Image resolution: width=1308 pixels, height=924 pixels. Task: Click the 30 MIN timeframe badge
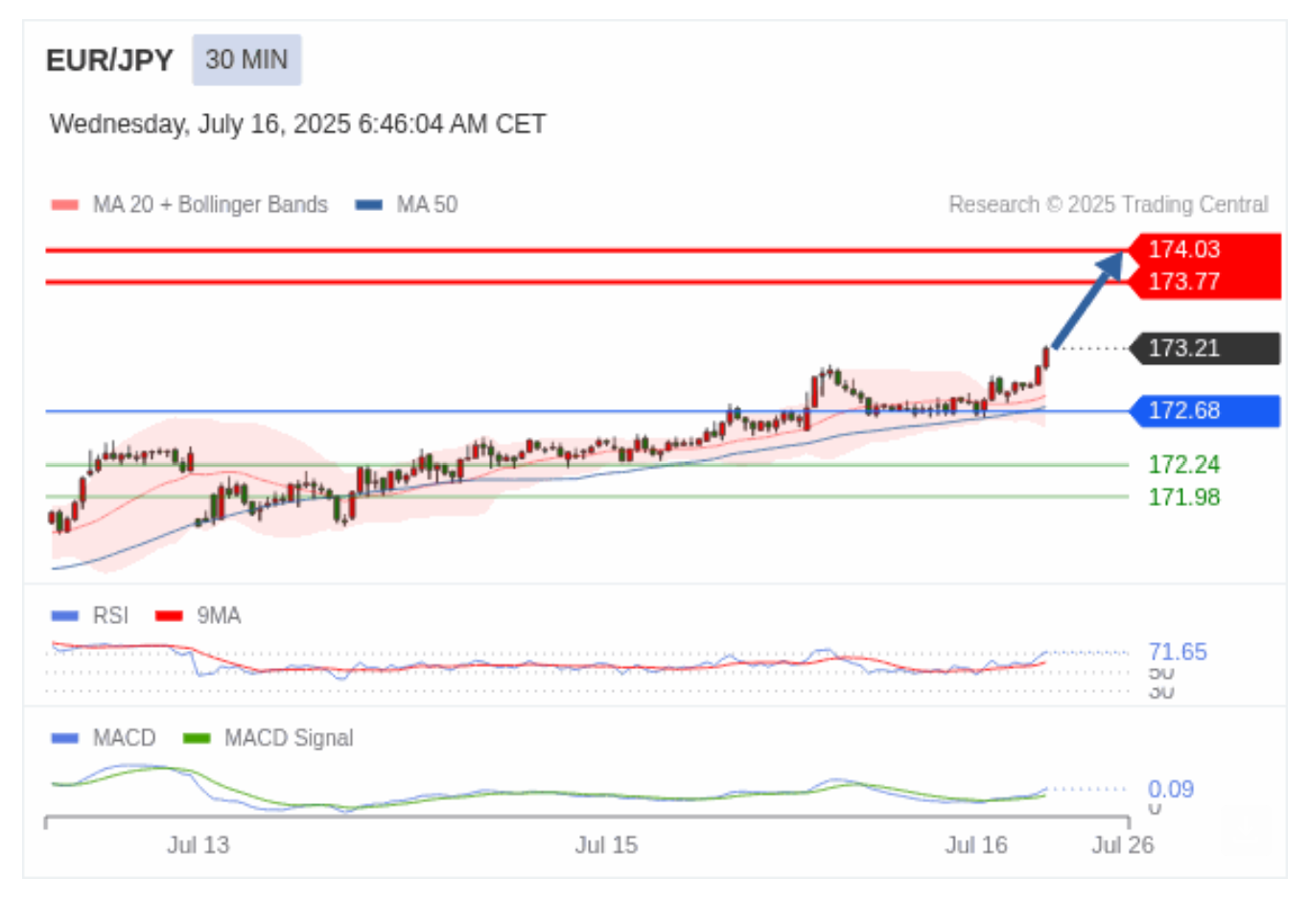(x=246, y=59)
